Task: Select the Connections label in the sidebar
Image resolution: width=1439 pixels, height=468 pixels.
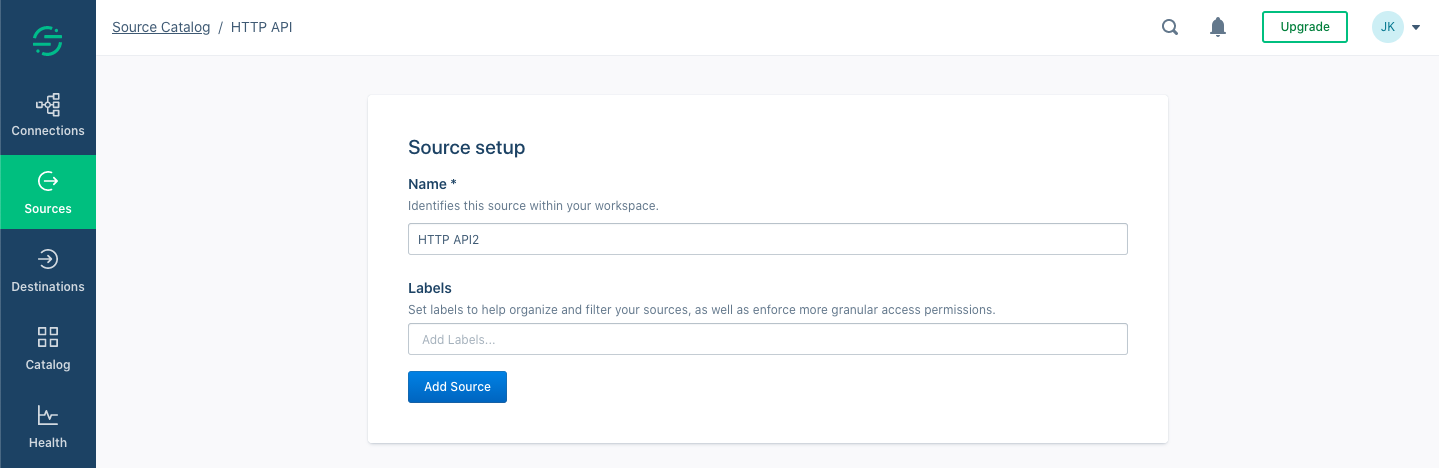Action: 48,131
